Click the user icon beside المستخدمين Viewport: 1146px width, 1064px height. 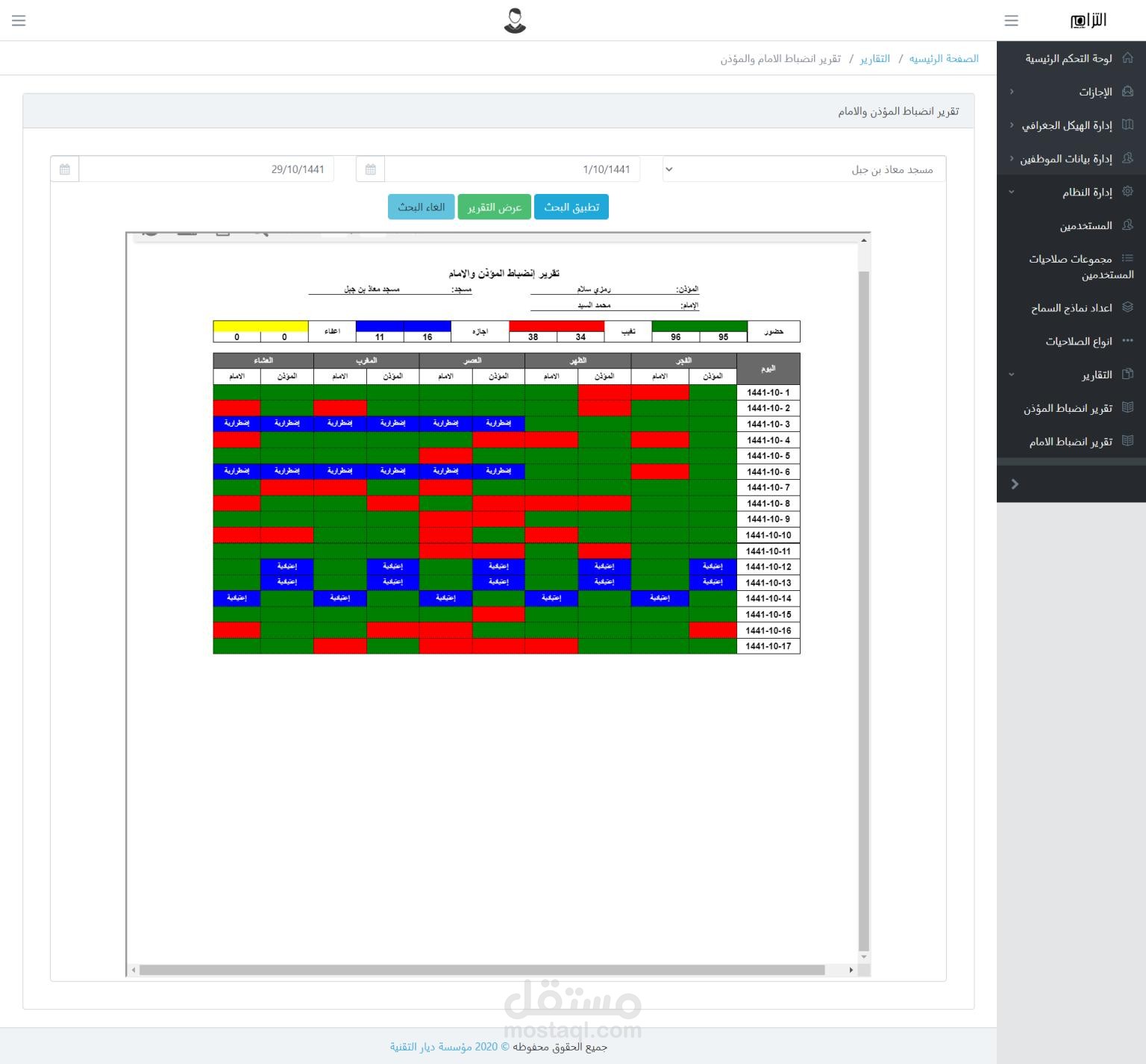[1127, 225]
